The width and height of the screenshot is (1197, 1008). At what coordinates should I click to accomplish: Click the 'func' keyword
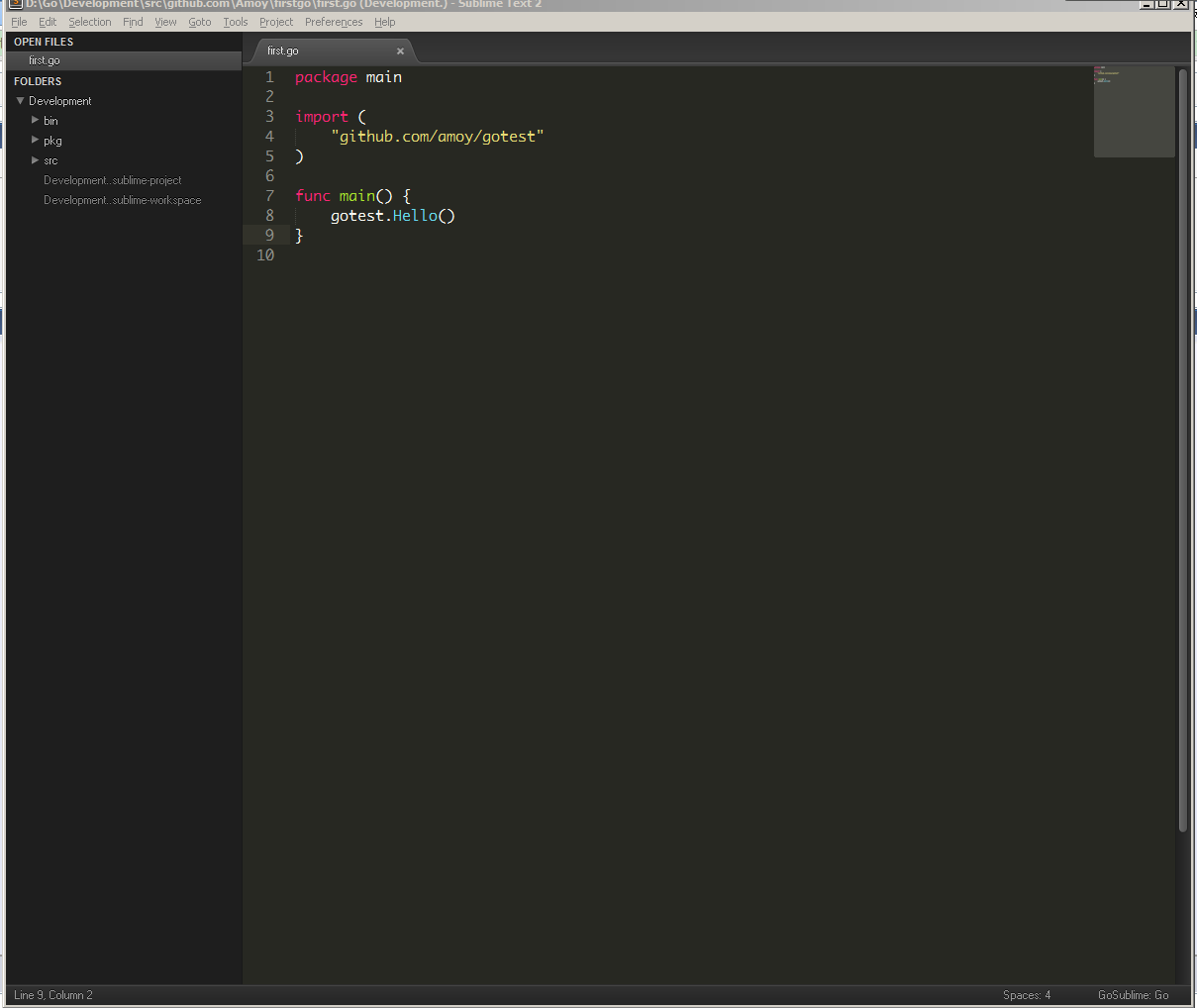[313, 196]
